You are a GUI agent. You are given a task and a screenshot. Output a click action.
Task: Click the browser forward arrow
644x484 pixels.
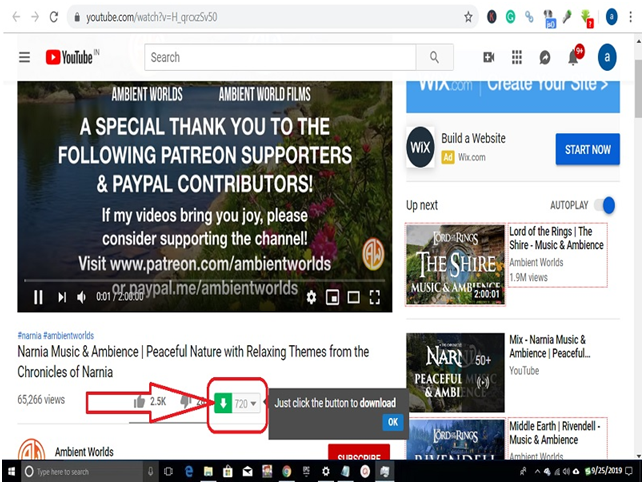[x=35, y=17]
